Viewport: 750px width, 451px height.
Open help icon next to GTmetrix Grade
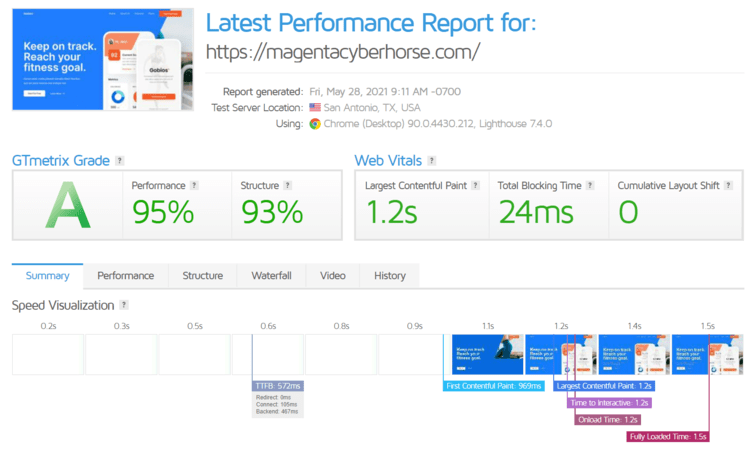pos(120,161)
